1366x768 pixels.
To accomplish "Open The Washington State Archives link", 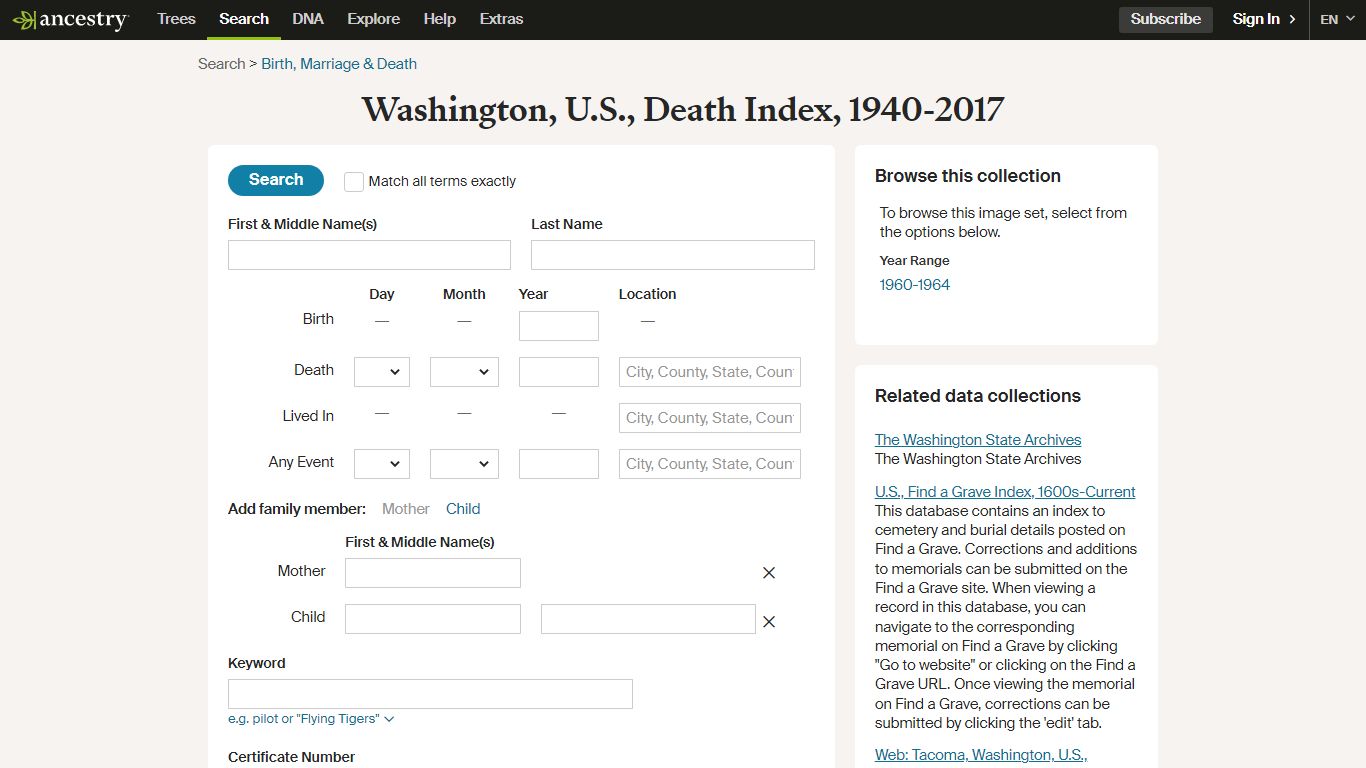I will (978, 440).
